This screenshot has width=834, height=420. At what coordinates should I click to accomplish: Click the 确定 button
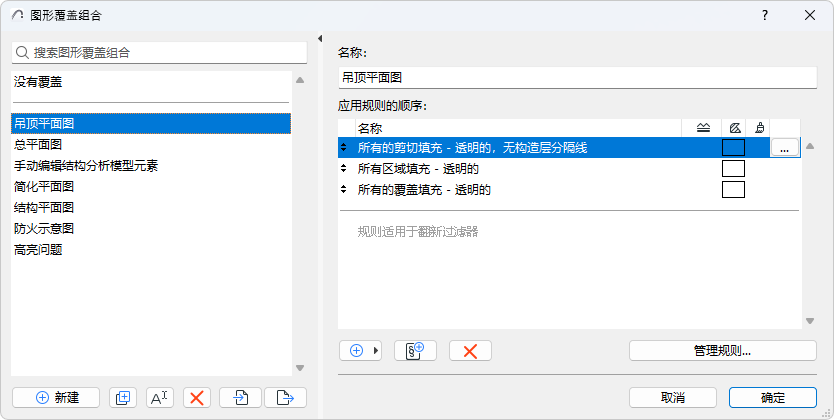tap(773, 398)
